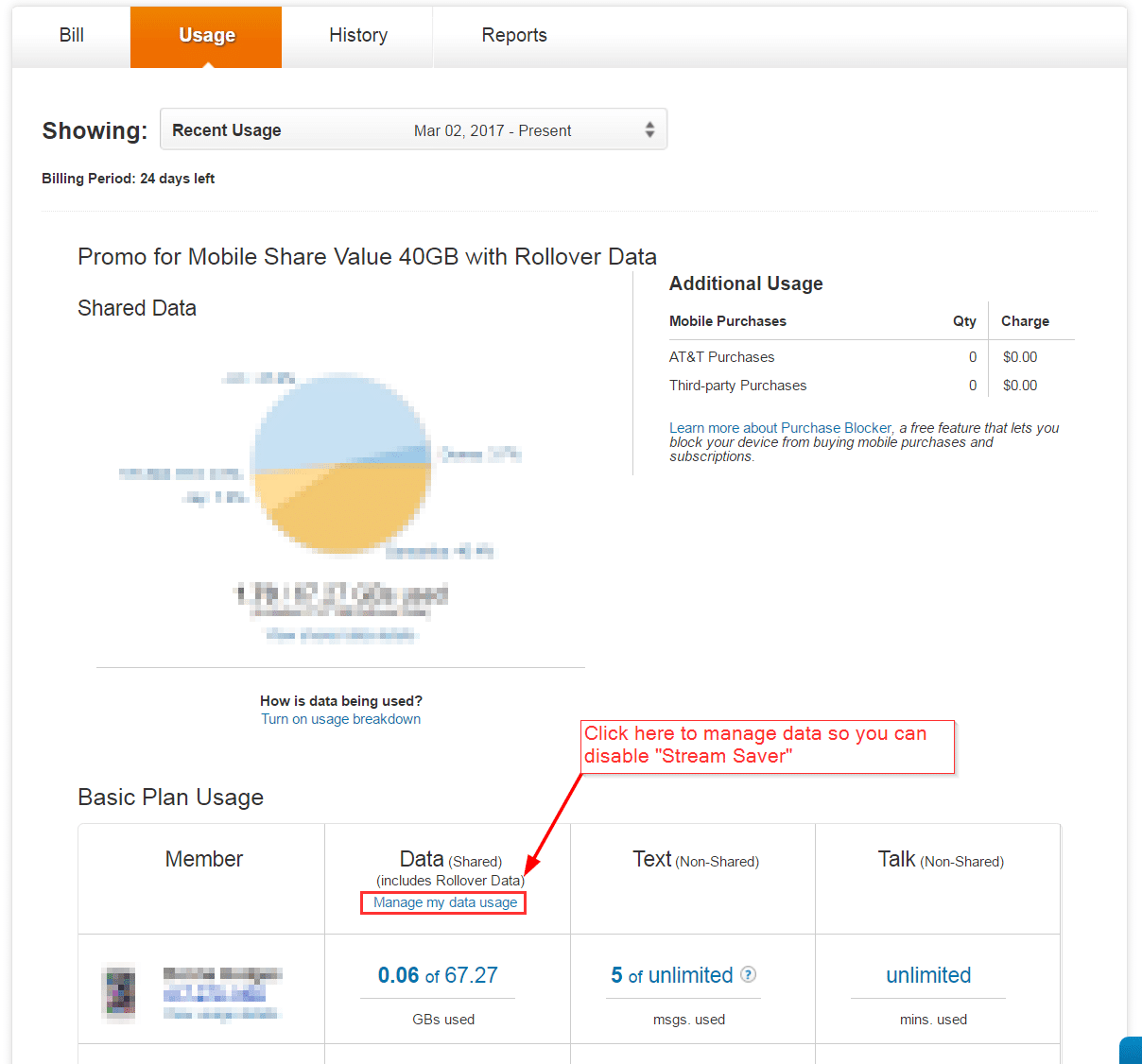Viewport: 1142px width, 1064px height.
Task: Click the help icon beside 5 of unlimited
Action: coord(748,974)
